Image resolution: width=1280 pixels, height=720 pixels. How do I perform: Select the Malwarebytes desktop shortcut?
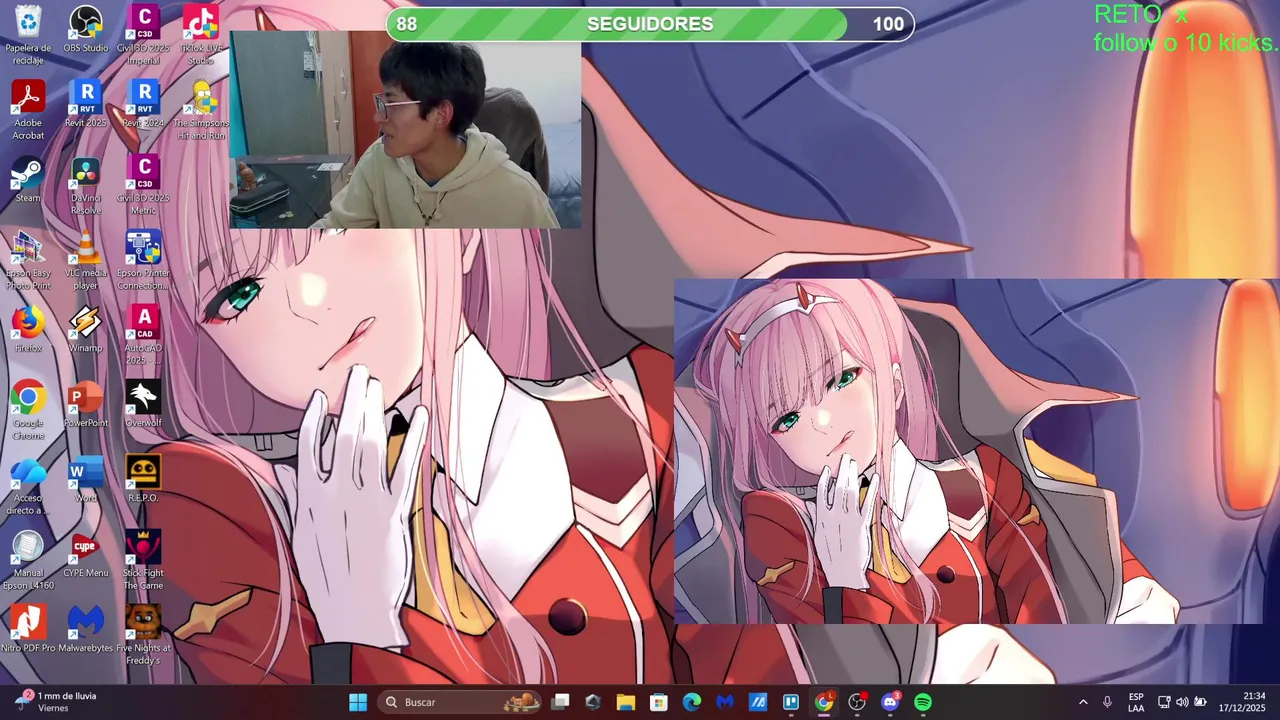(86, 630)
